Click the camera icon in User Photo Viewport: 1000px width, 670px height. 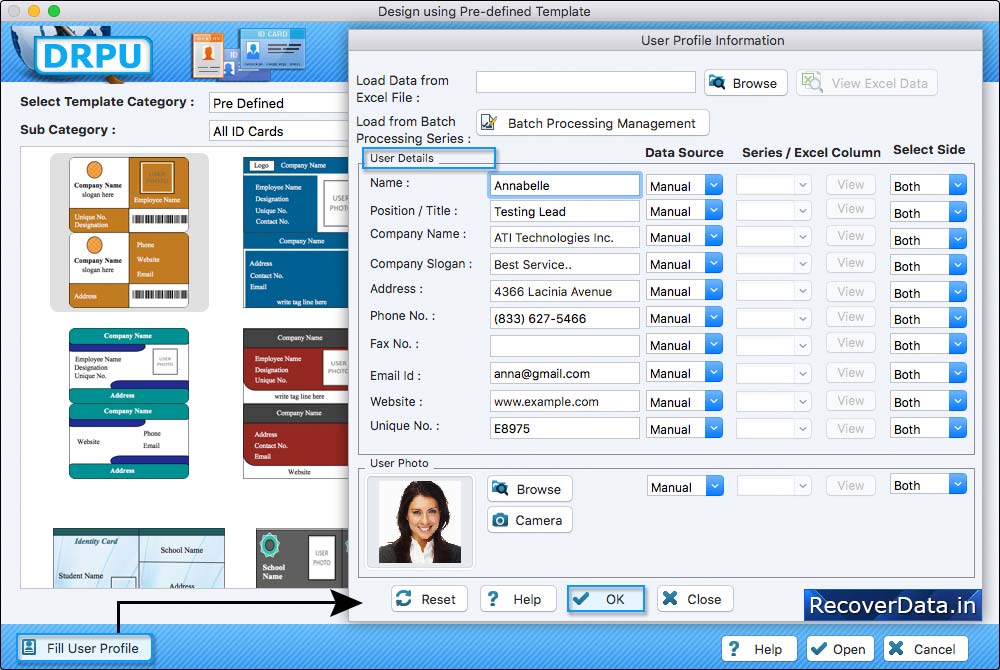click(501, 520)
